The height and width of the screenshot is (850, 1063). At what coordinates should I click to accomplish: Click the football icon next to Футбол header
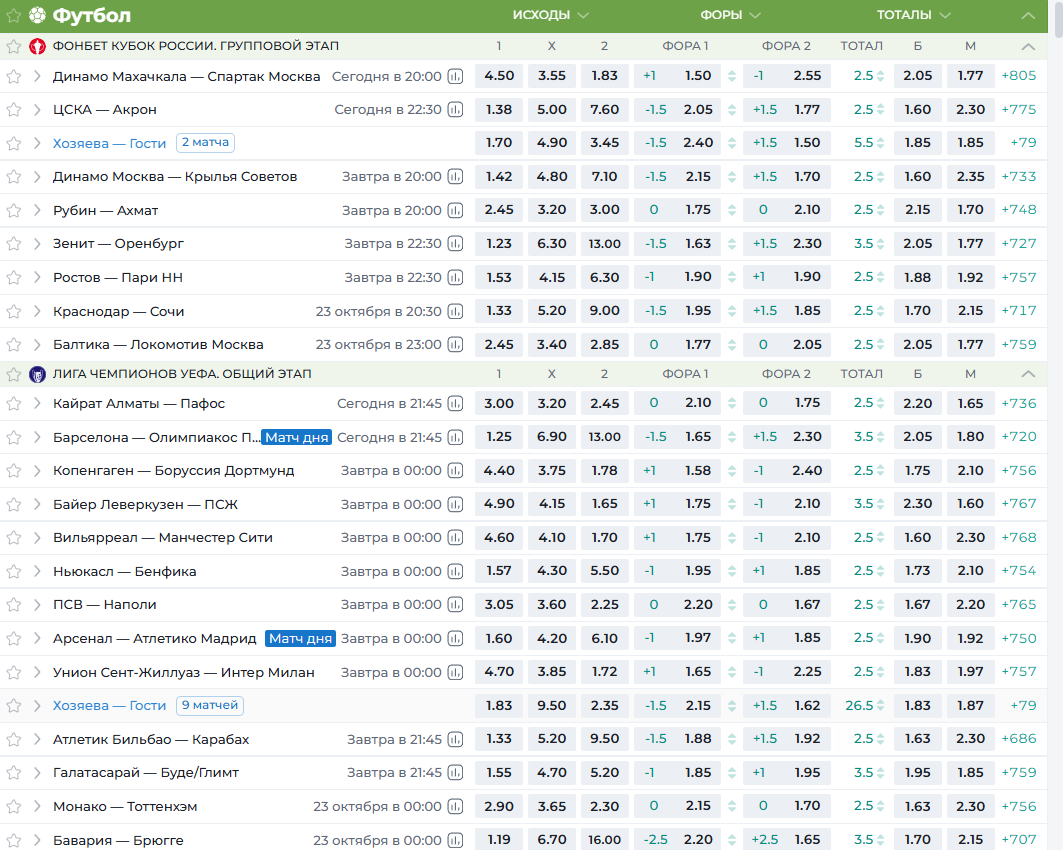point(37,15)
